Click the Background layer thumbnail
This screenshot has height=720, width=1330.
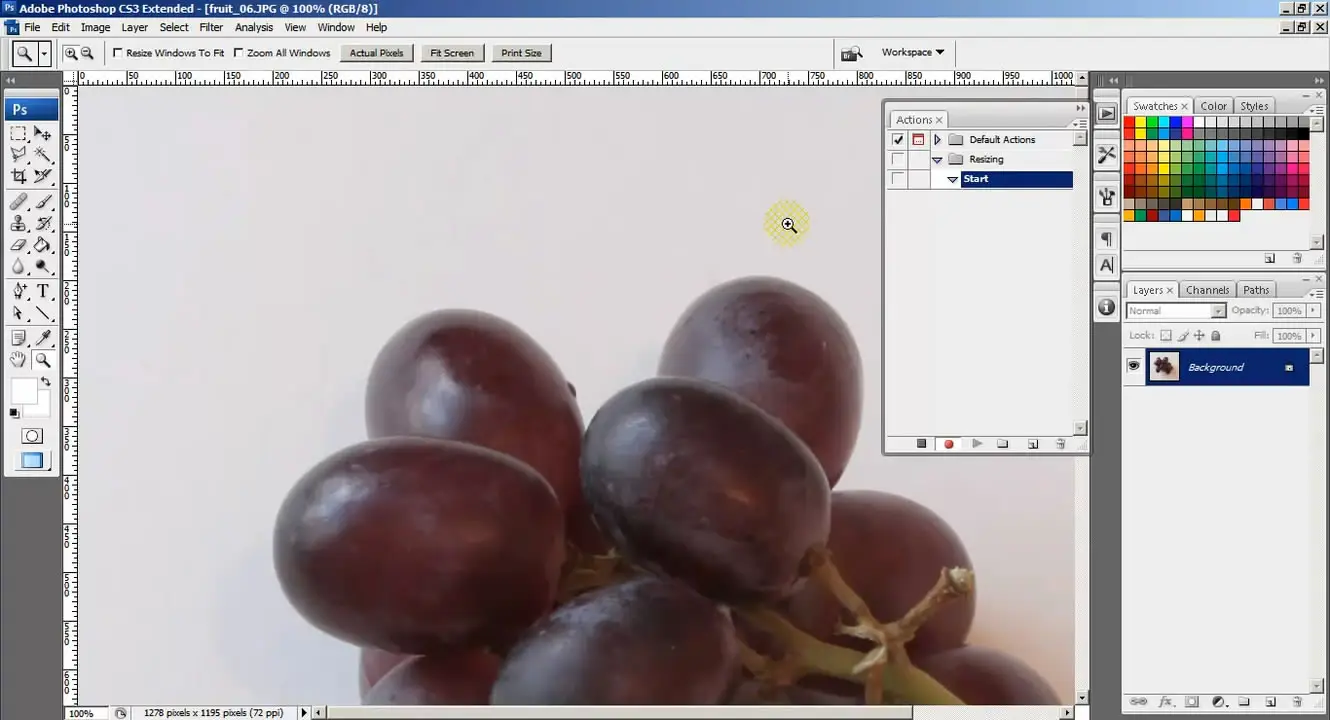click(1164, 367)
